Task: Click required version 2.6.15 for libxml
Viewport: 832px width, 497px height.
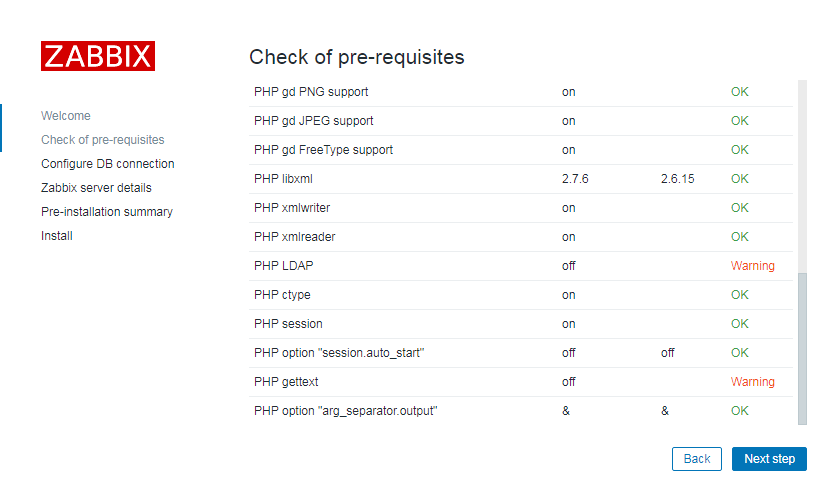Action: (677, 179)
